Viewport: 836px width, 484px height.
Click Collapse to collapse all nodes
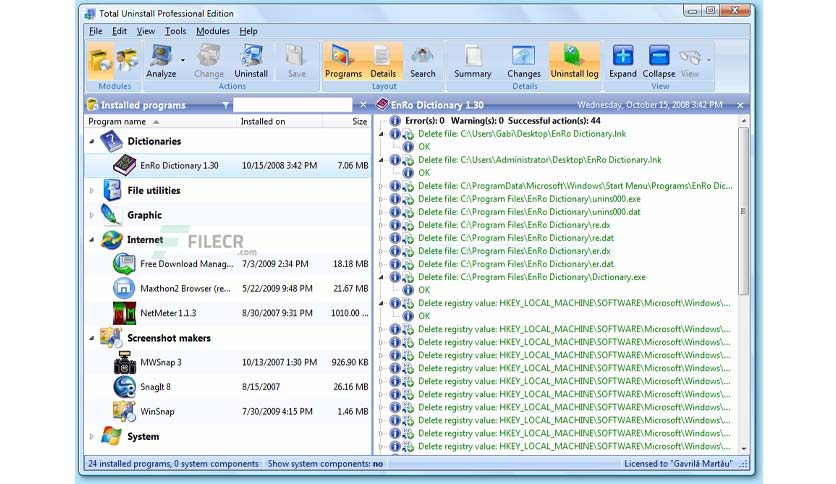[658, 61]
